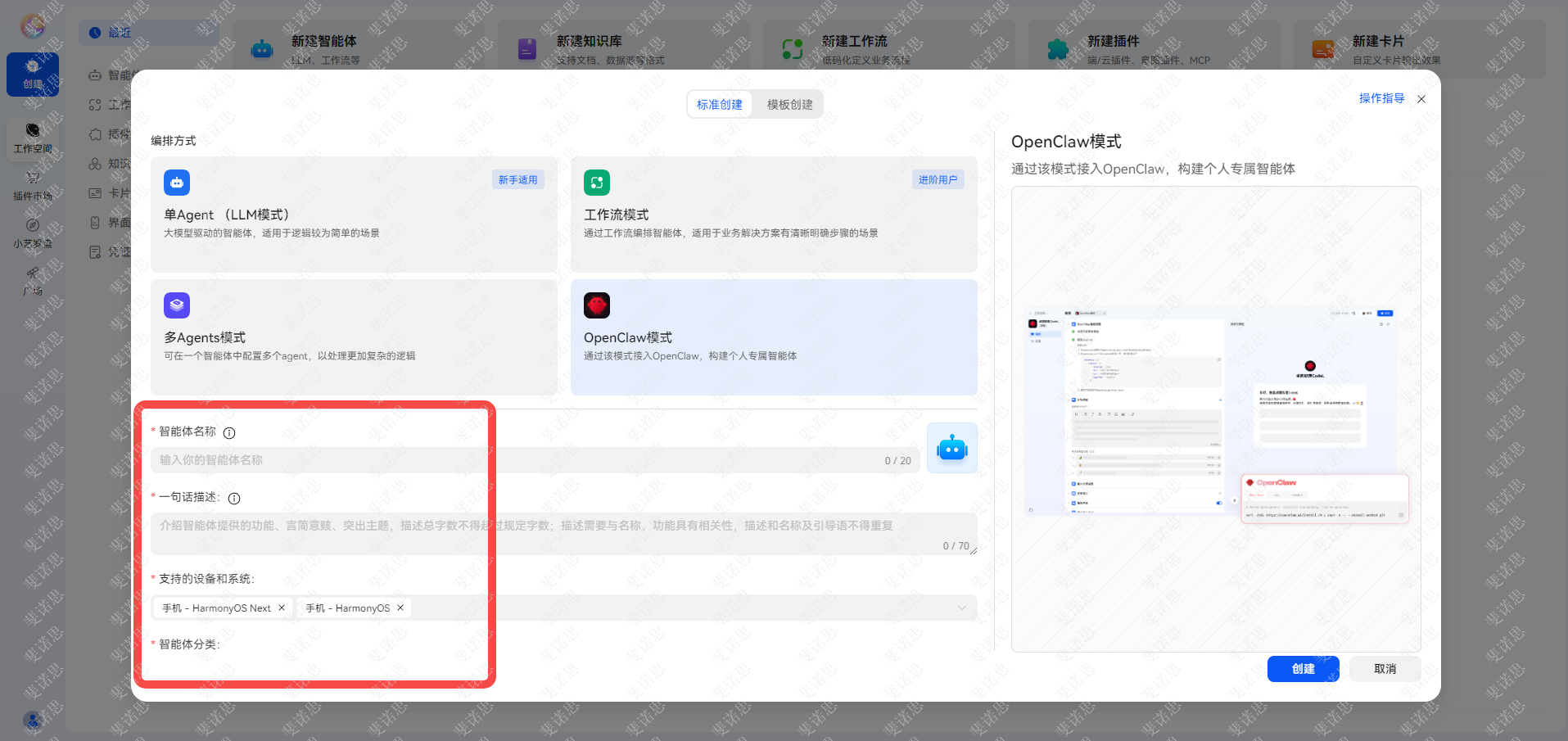This screenshot has height=741, width=1568.
Task: Click the 智能体分类 label
Action: pyautogui.click(x=189, y=644)
